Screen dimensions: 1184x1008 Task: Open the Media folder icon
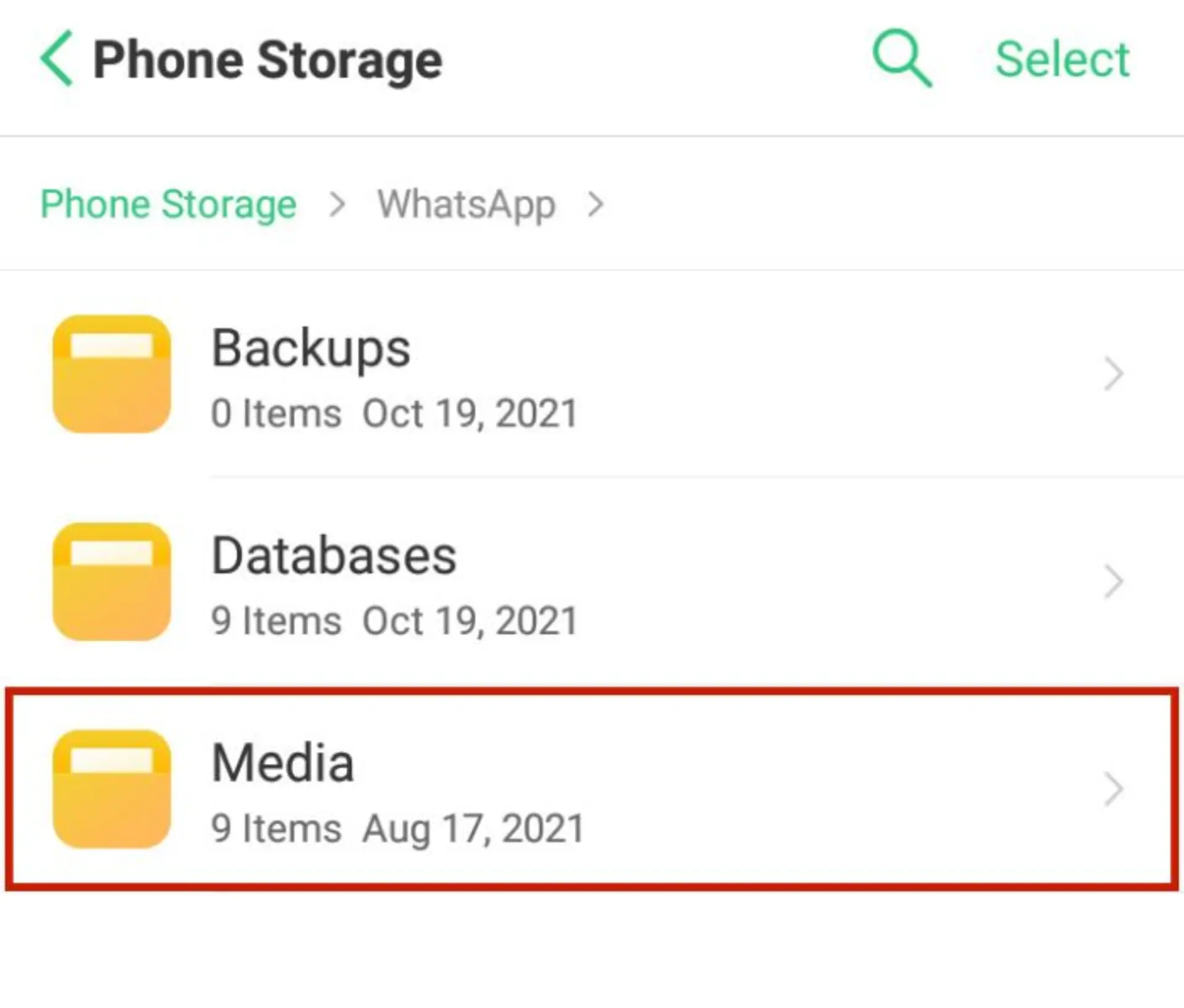[112, 789]
